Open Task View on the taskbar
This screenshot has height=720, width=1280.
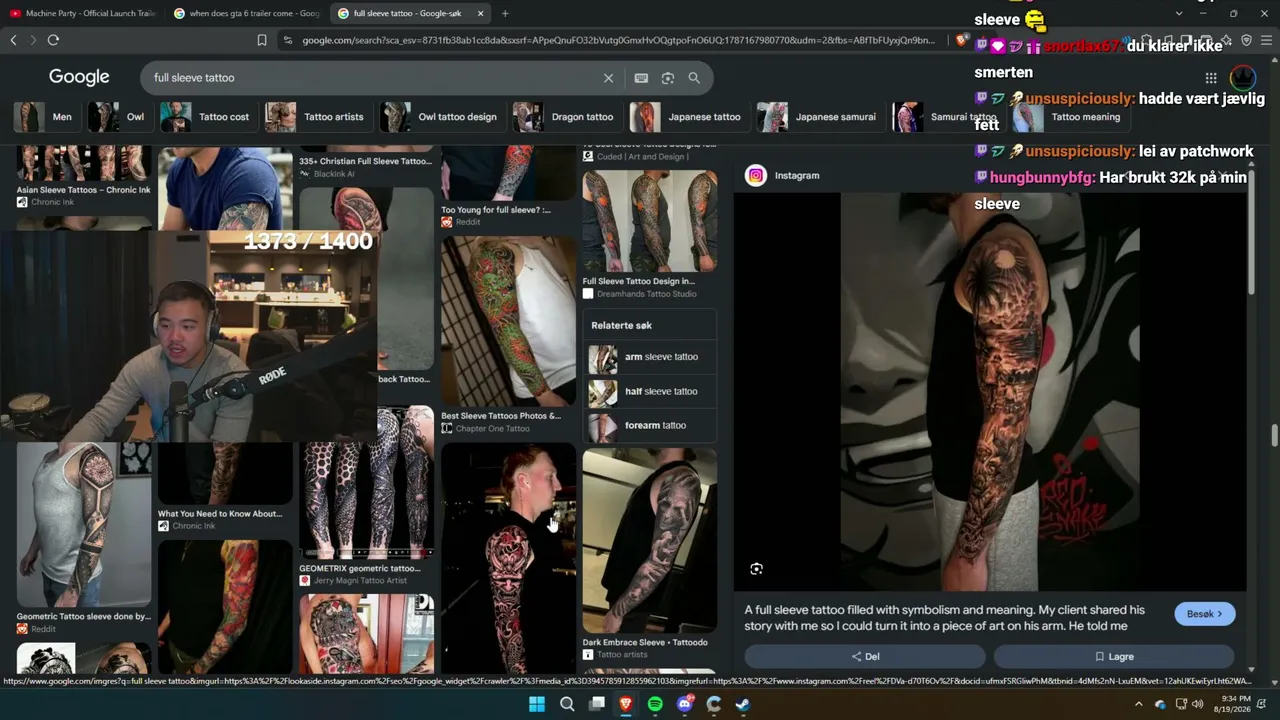597,704
